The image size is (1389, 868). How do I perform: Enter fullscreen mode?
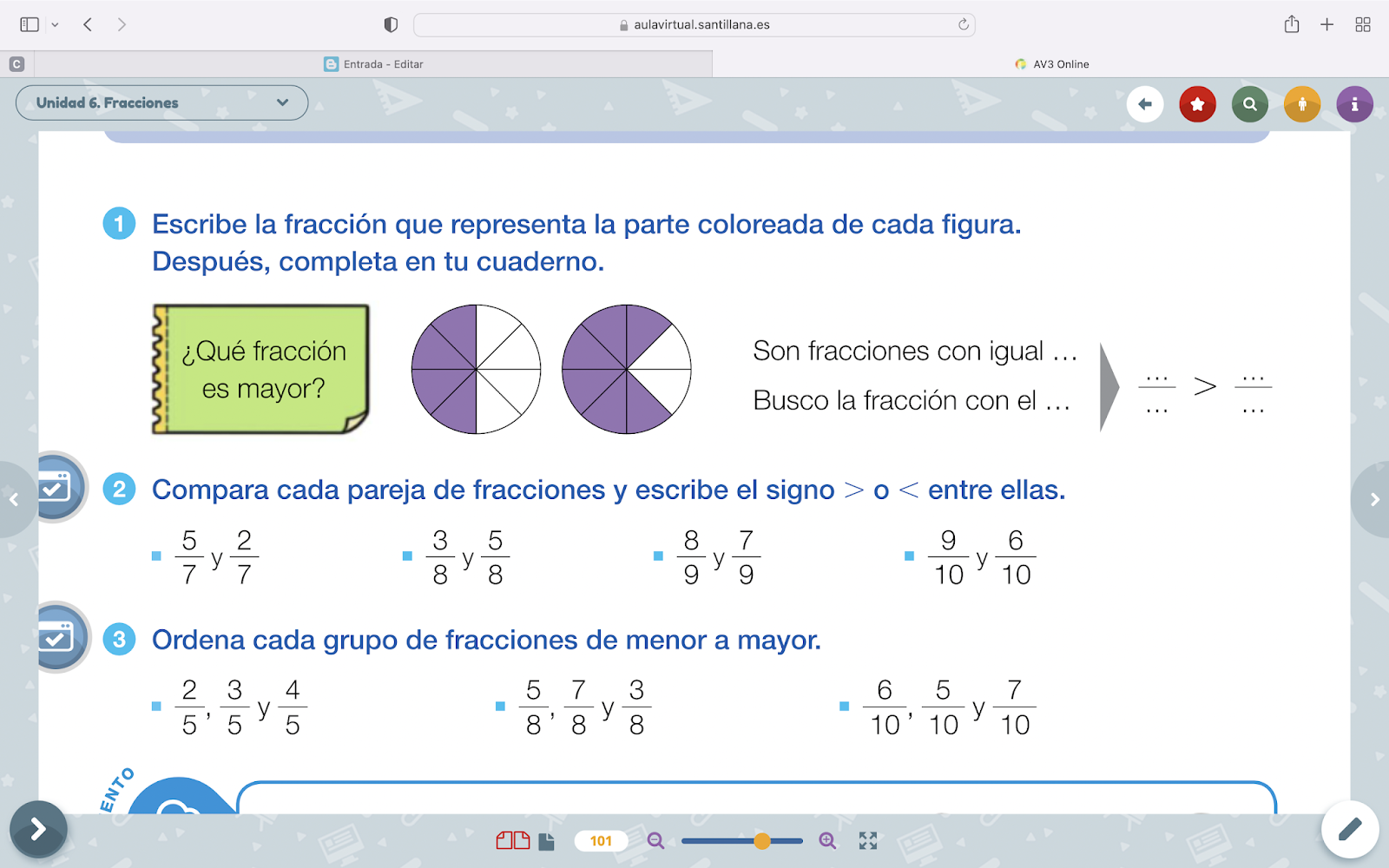pyautogui.click(x=868, y=840)
